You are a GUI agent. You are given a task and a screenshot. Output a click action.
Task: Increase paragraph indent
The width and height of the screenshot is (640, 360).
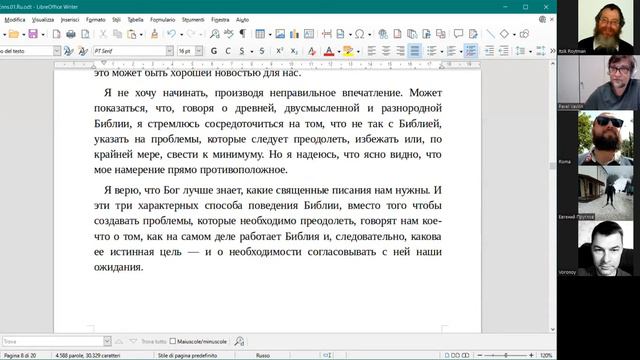(489, 51)
